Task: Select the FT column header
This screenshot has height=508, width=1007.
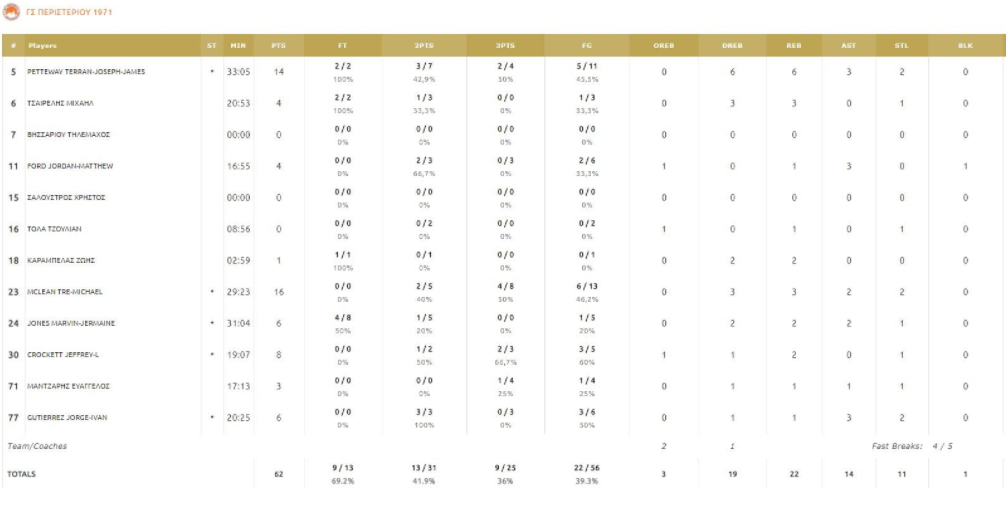Action: 343,45
